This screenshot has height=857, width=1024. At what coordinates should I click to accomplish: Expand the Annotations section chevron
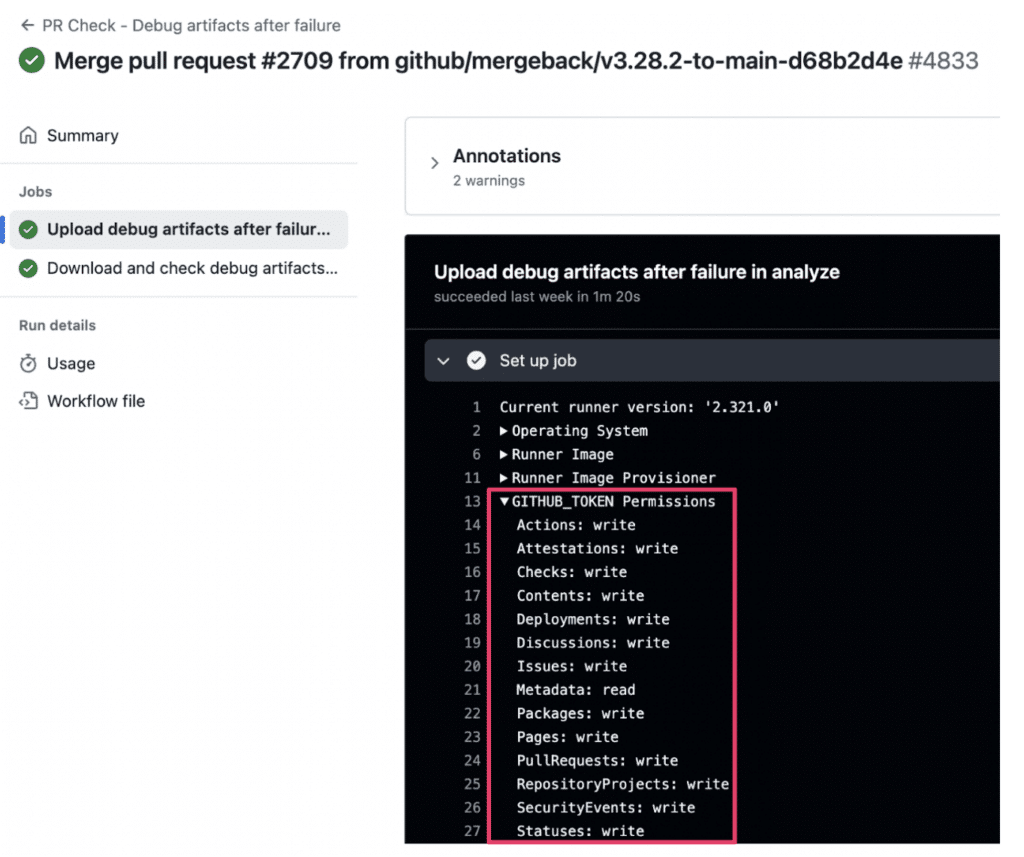(435, 163)
